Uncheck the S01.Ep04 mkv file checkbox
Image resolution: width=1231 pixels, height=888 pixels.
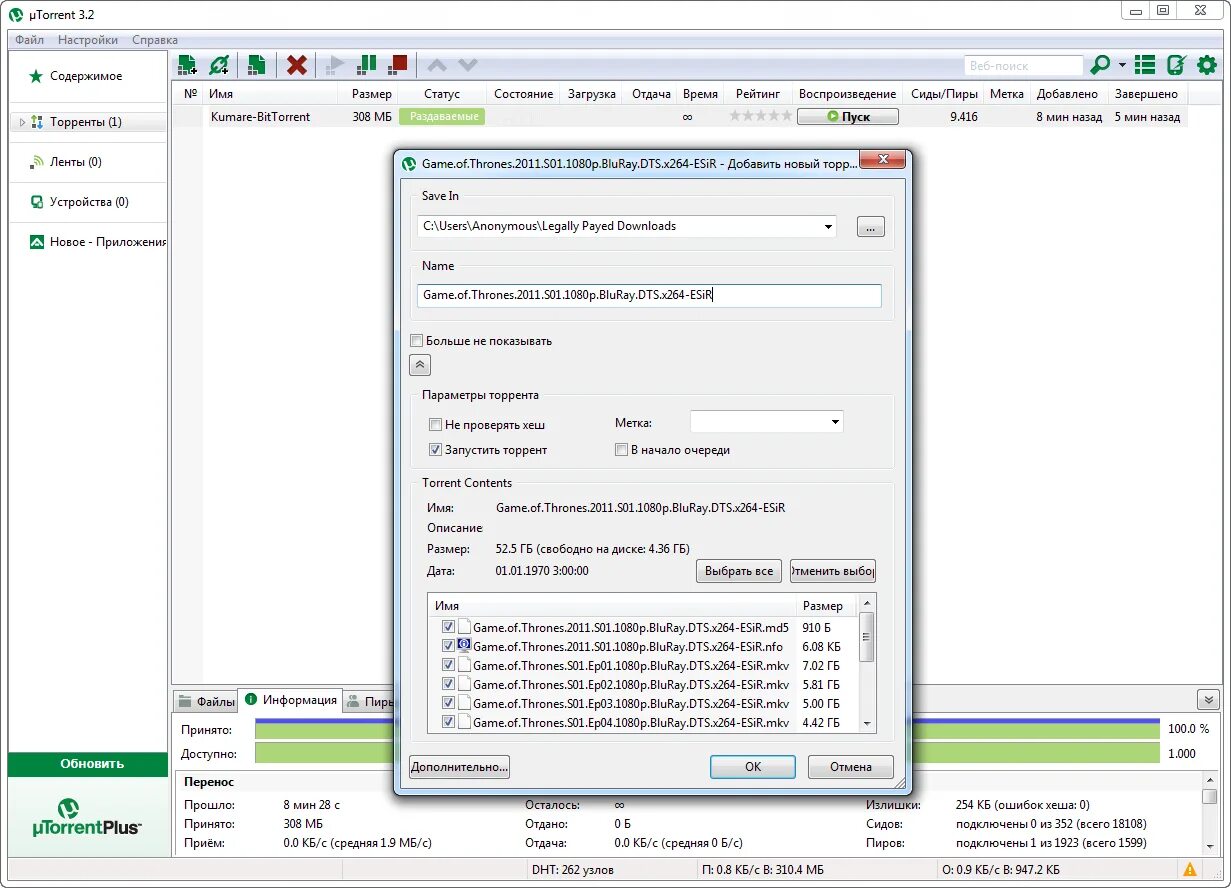pyautogui.click(x=448, y=722)
